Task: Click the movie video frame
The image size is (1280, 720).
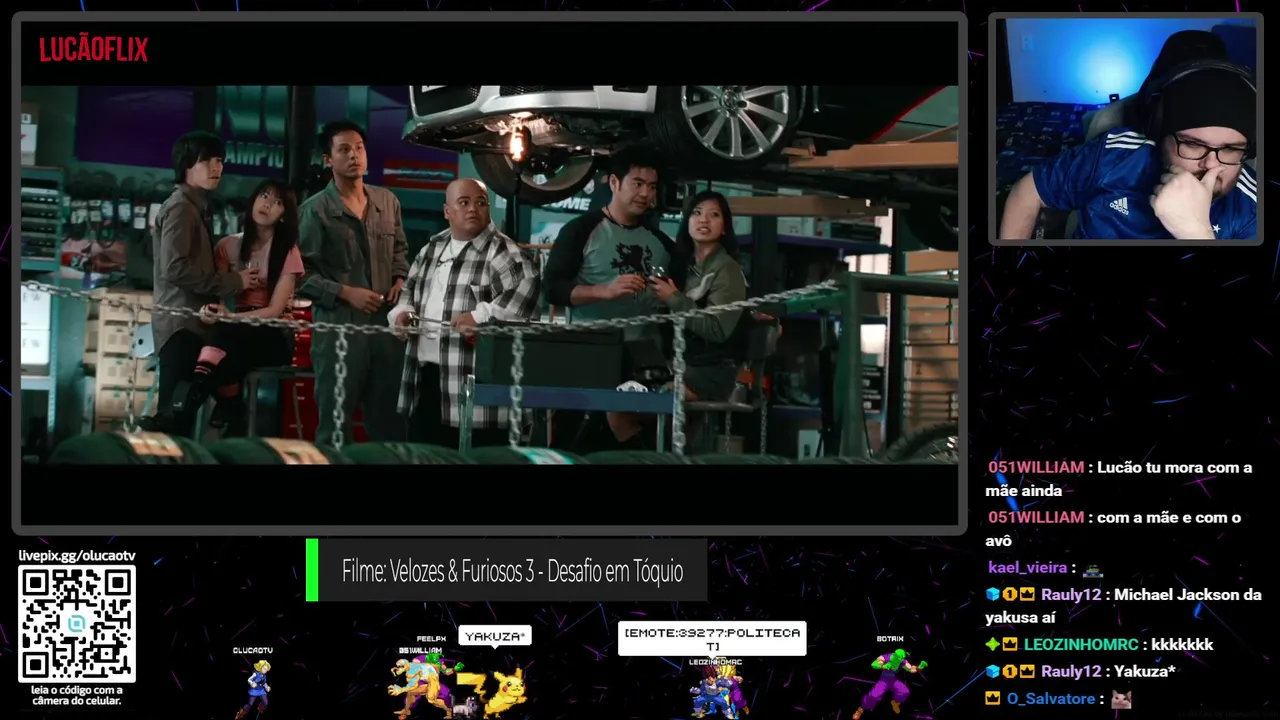Action: (x=489, y=274)
